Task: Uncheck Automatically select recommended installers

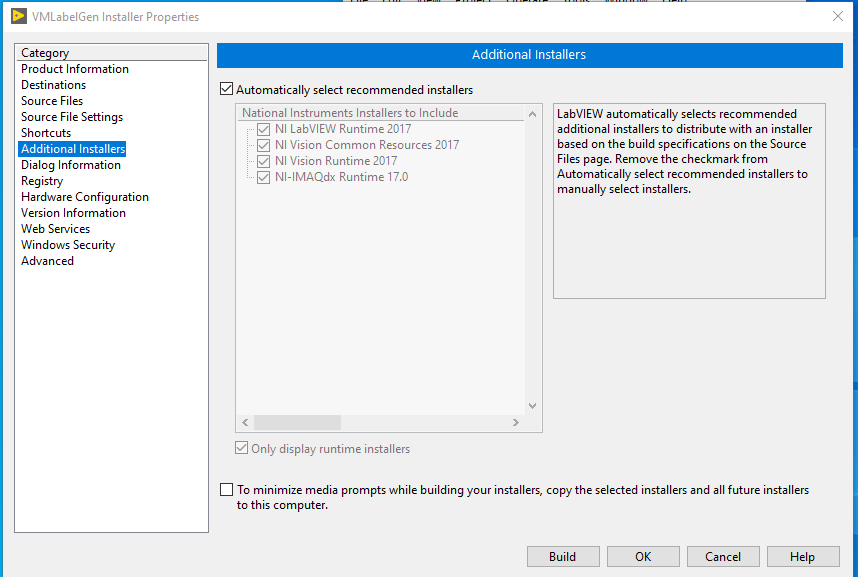Action: click(x=227, y=89)
